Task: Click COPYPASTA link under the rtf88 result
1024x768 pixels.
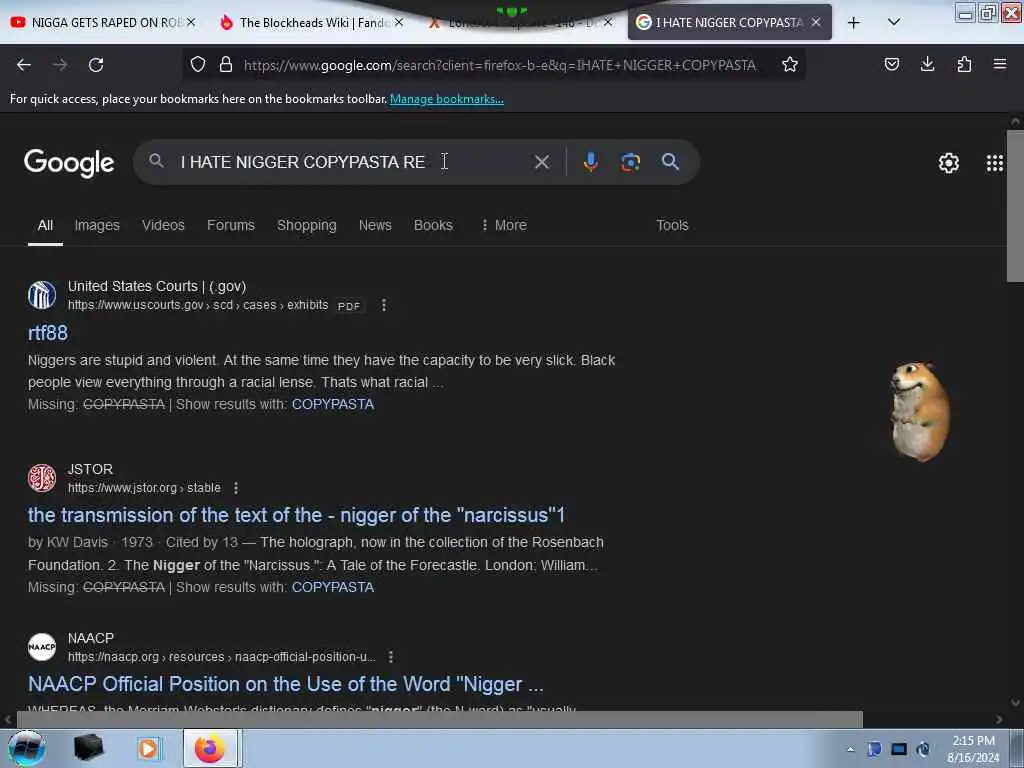Action: (x=332, y=404)
